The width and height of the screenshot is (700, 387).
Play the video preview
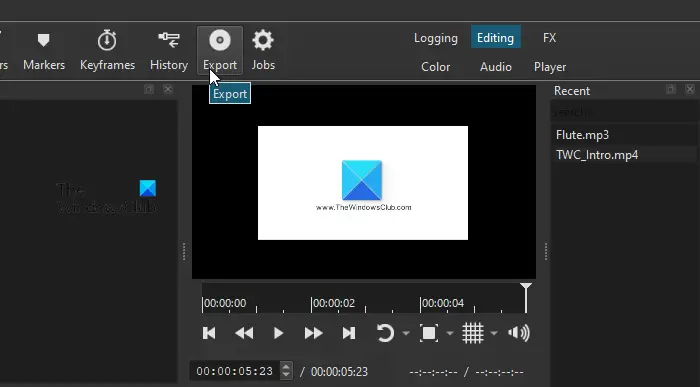278,333
